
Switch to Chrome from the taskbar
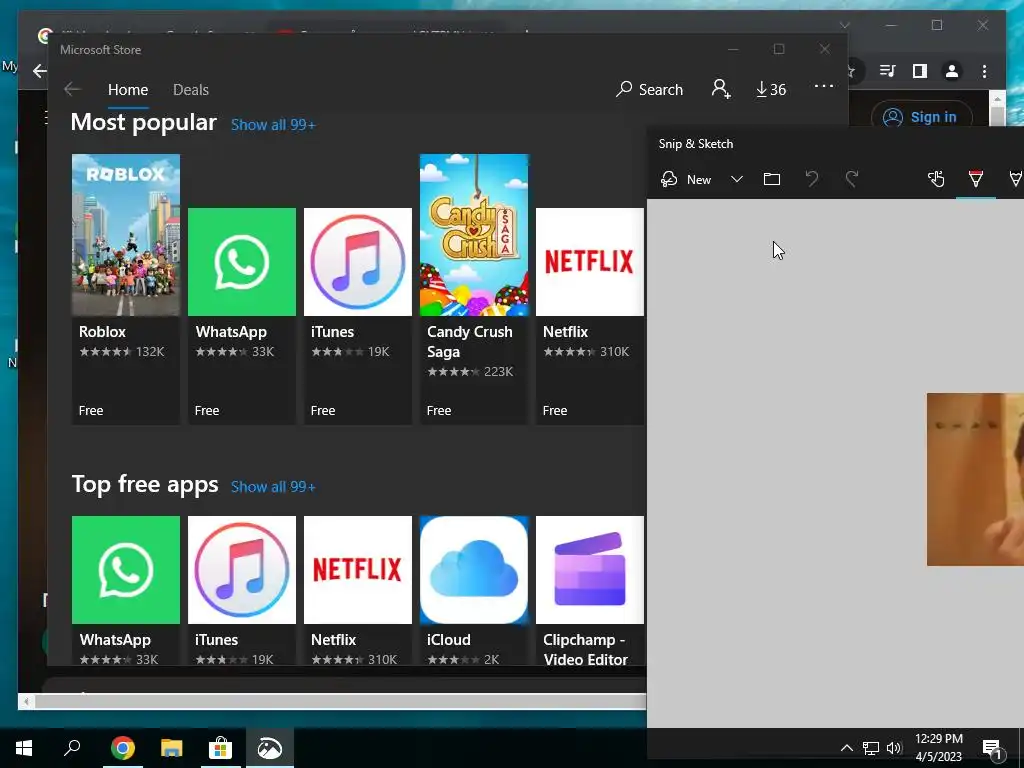(x=122, y=748)
